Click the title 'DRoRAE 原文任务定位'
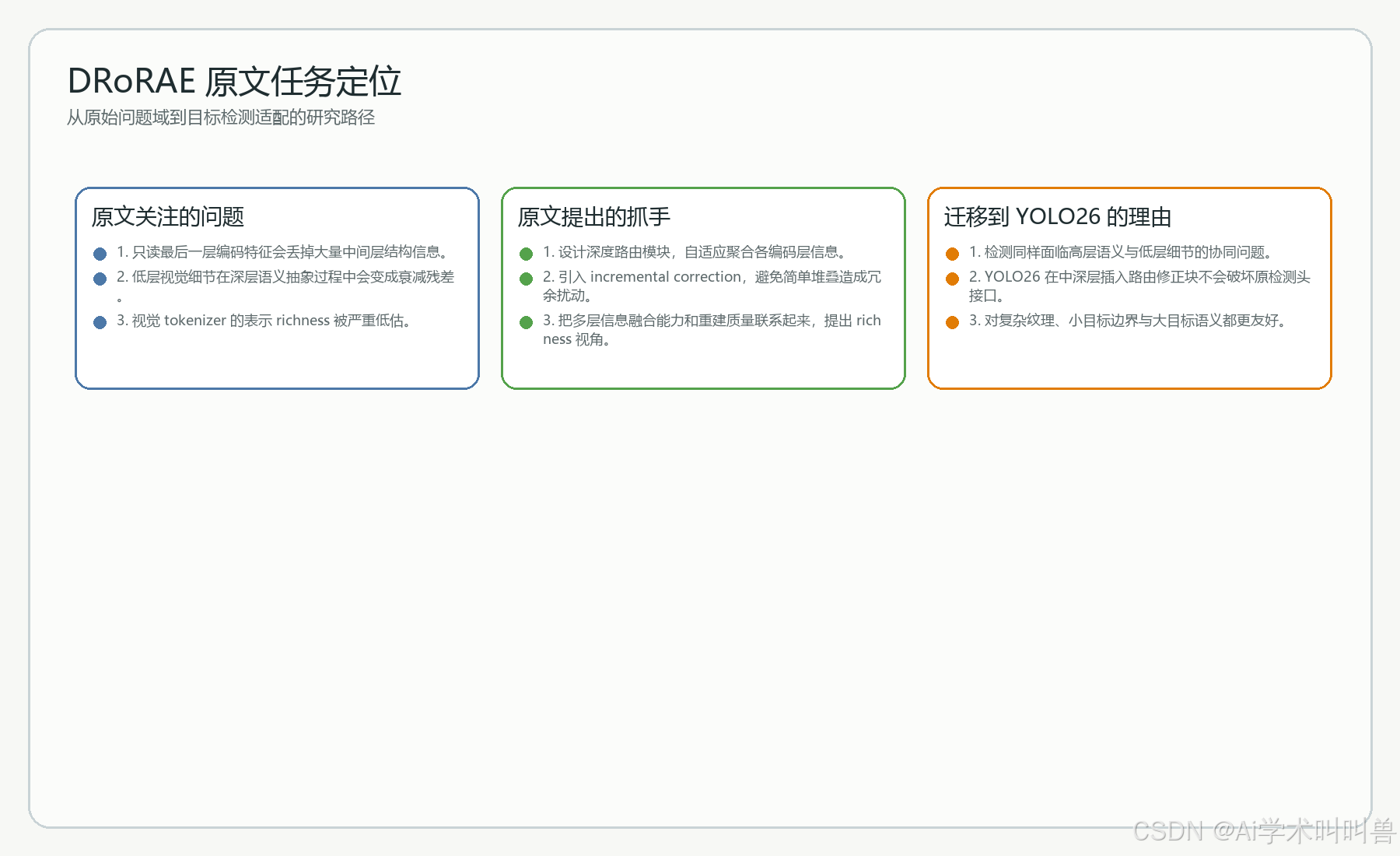1400x856 pixels. 234,82
